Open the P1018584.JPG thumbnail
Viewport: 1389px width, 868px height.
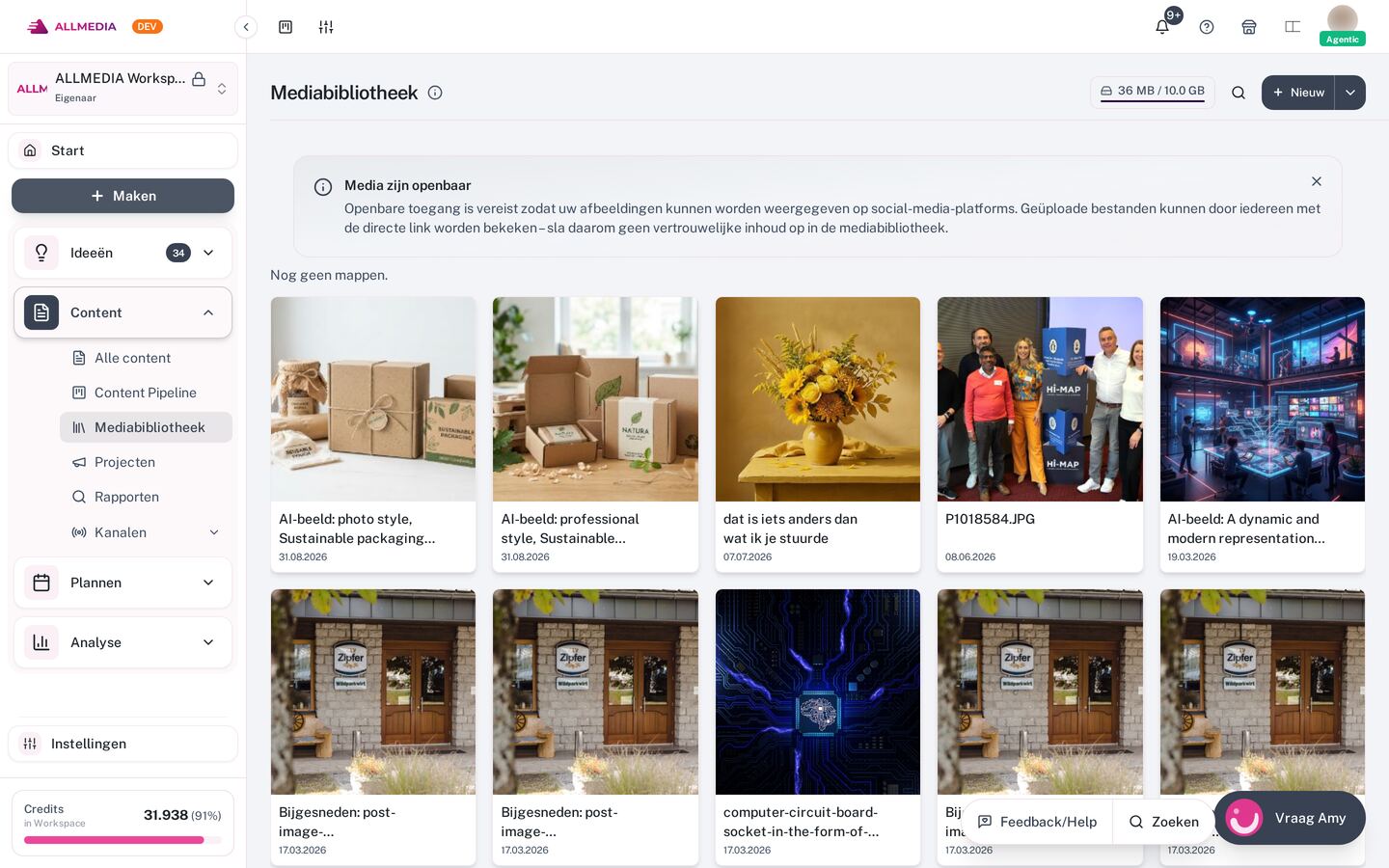coord(1040,399)
